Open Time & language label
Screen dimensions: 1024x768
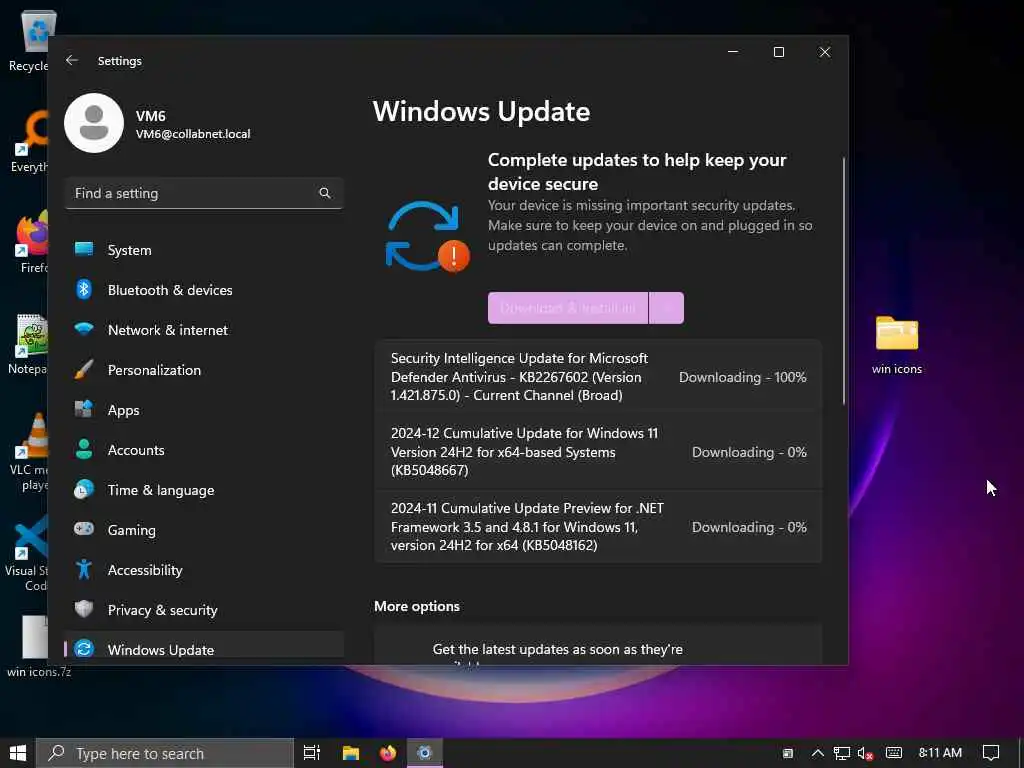[x=161, y=490]
